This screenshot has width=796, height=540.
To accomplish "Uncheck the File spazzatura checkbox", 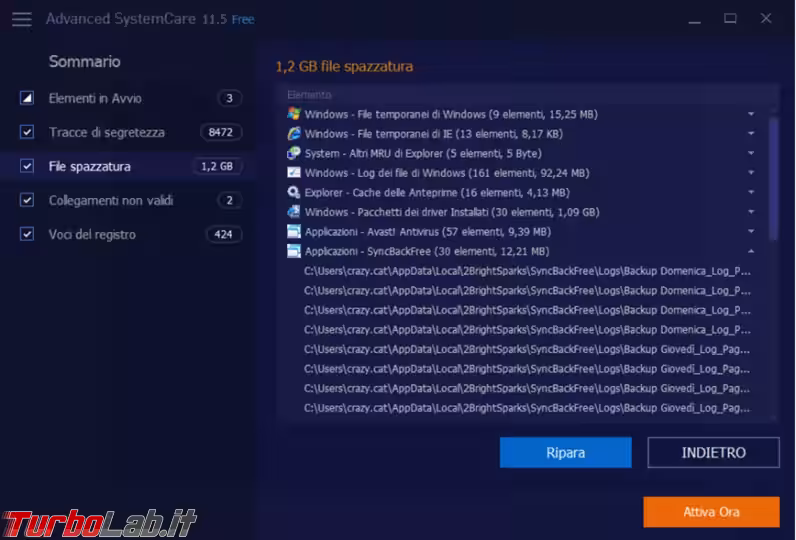I will click(x=27, y=166).
